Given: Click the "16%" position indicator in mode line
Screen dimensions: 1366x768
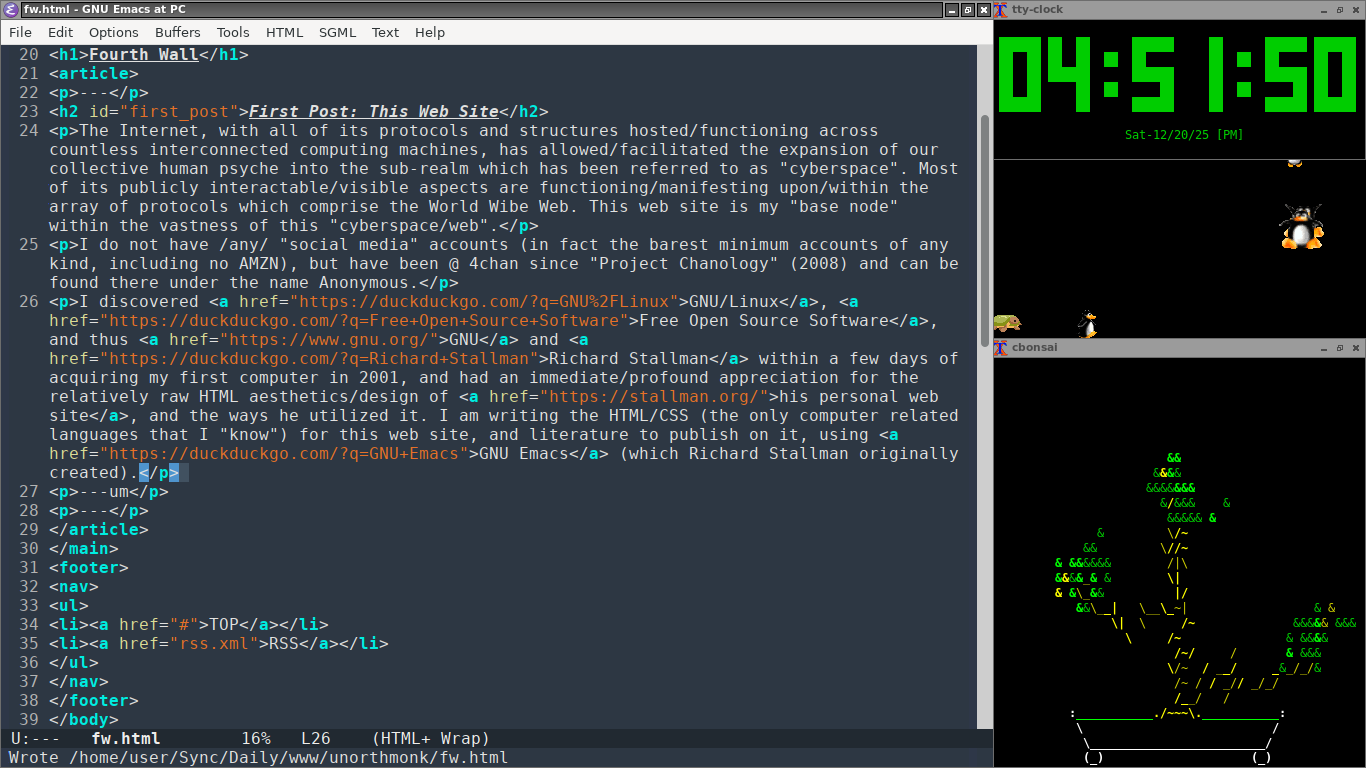Looking at the screenshot, I should pyautogui.click(x=256, y=738).
